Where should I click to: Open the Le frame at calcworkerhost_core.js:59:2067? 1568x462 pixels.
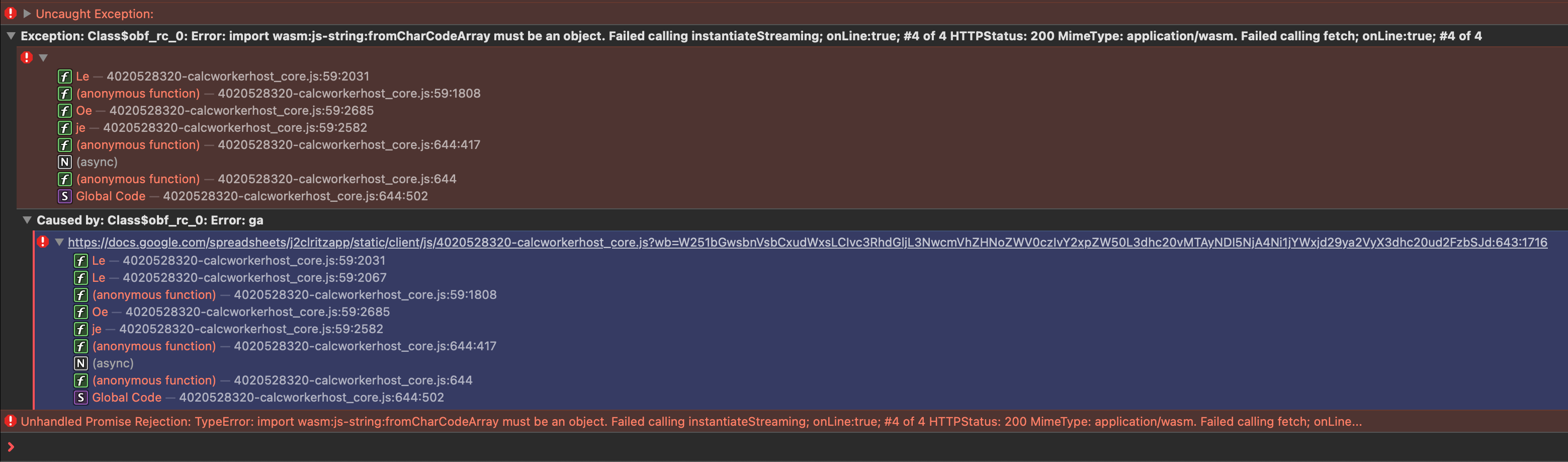(254, 277)
